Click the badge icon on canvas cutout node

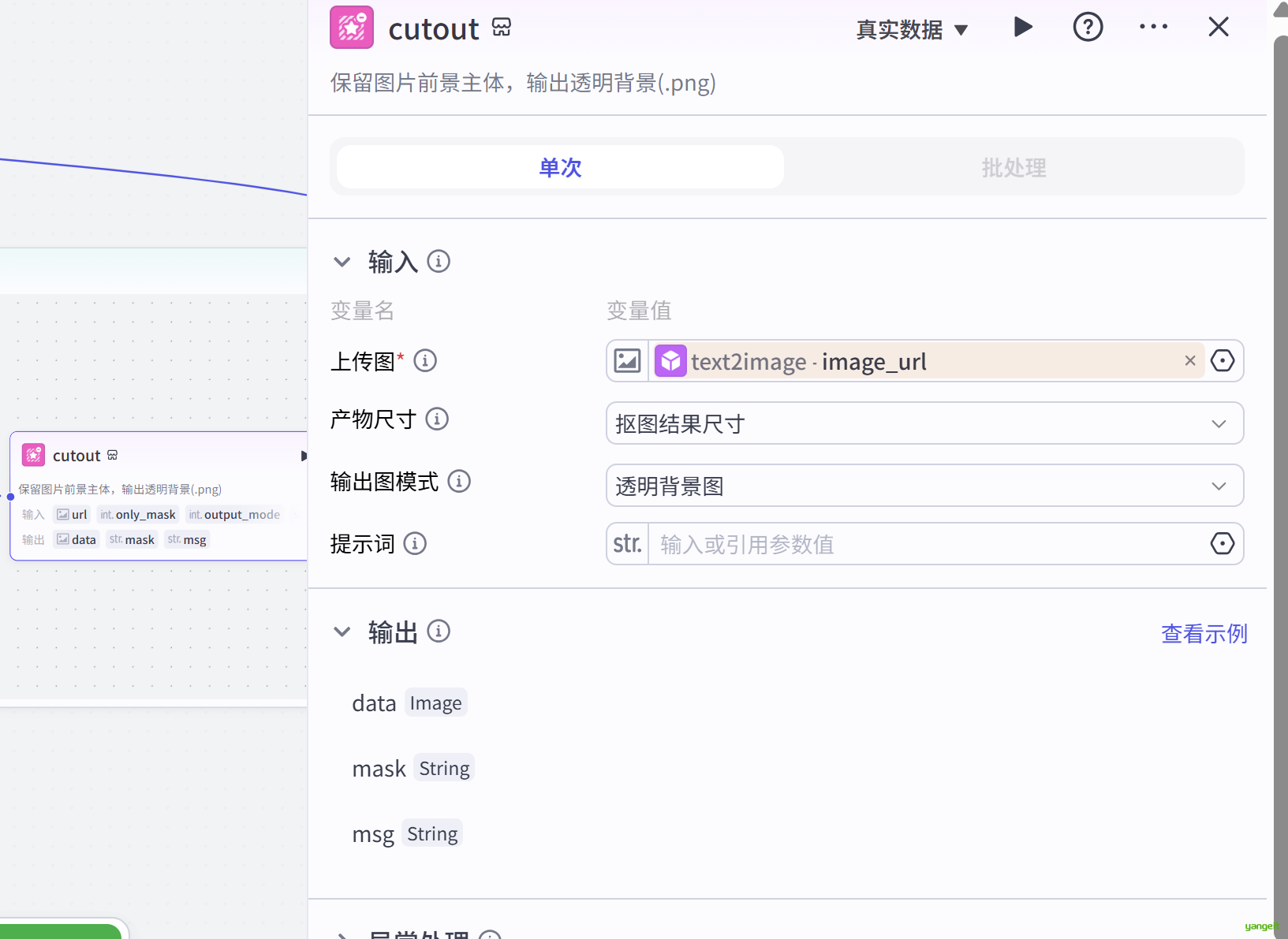pyautogui.click(x=112, y=455)
